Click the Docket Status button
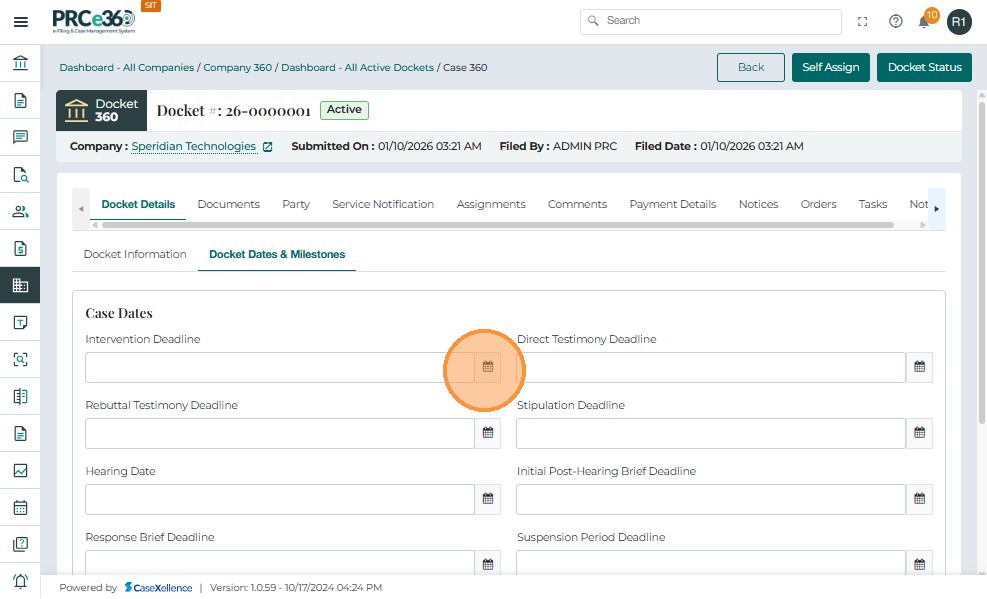 [x=924, y=67]
